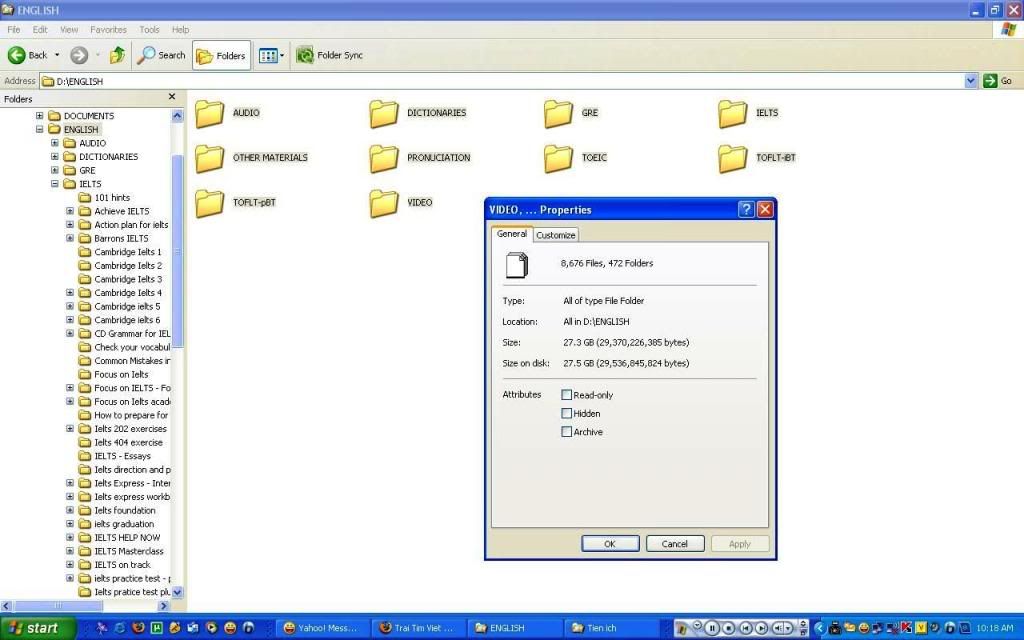
Task: Open Internet Explorer from Quick Launch
Action: click(120, 628)
